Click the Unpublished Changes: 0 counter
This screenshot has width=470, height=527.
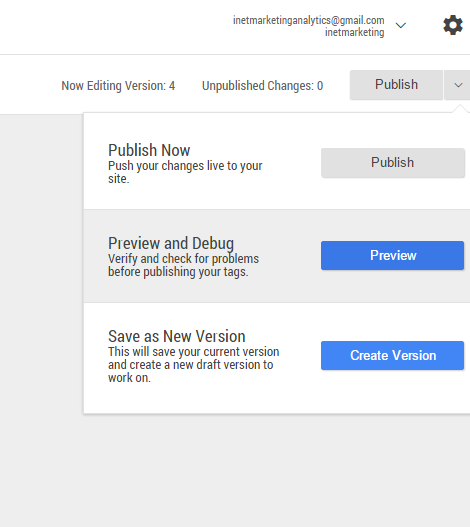[262, 86]
